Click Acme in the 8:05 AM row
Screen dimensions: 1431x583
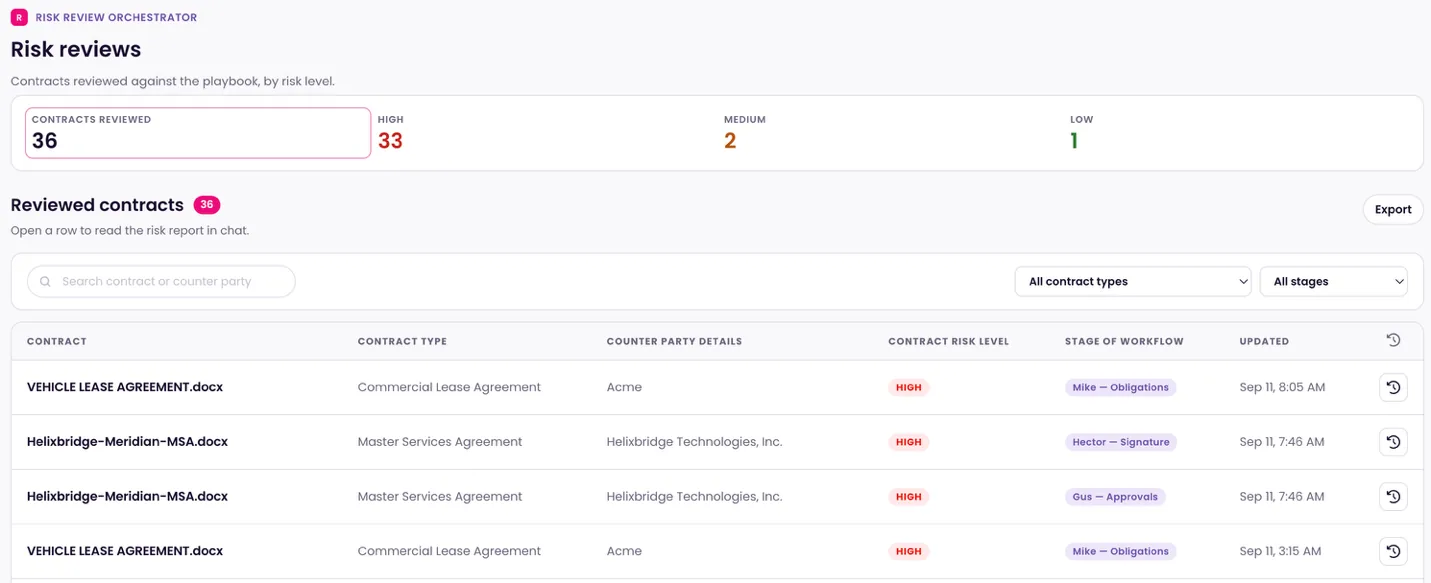click(x=624, y=387)
